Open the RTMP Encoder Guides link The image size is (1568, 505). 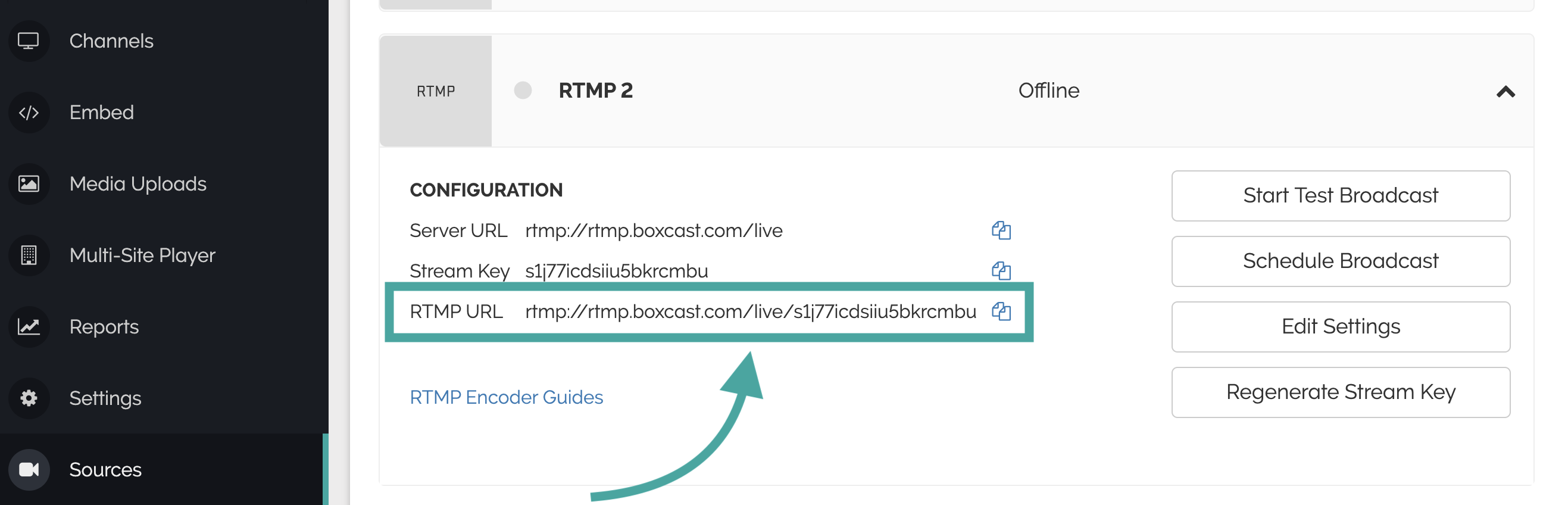coord(506,397)
